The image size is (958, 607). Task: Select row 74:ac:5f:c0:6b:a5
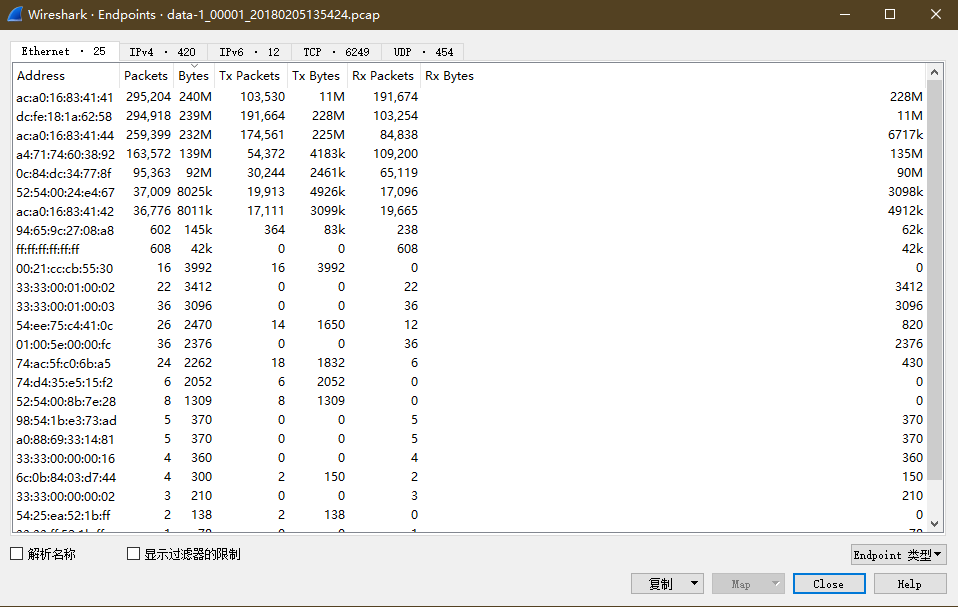tap(469, 363)
